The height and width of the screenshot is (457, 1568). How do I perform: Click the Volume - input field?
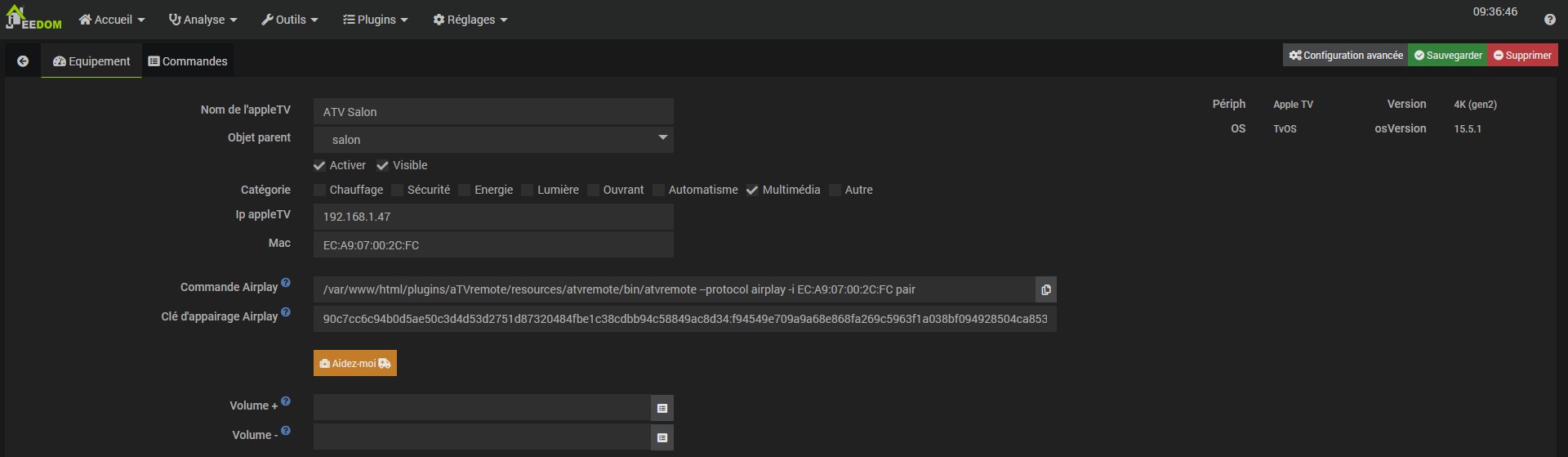click(482, 437)
